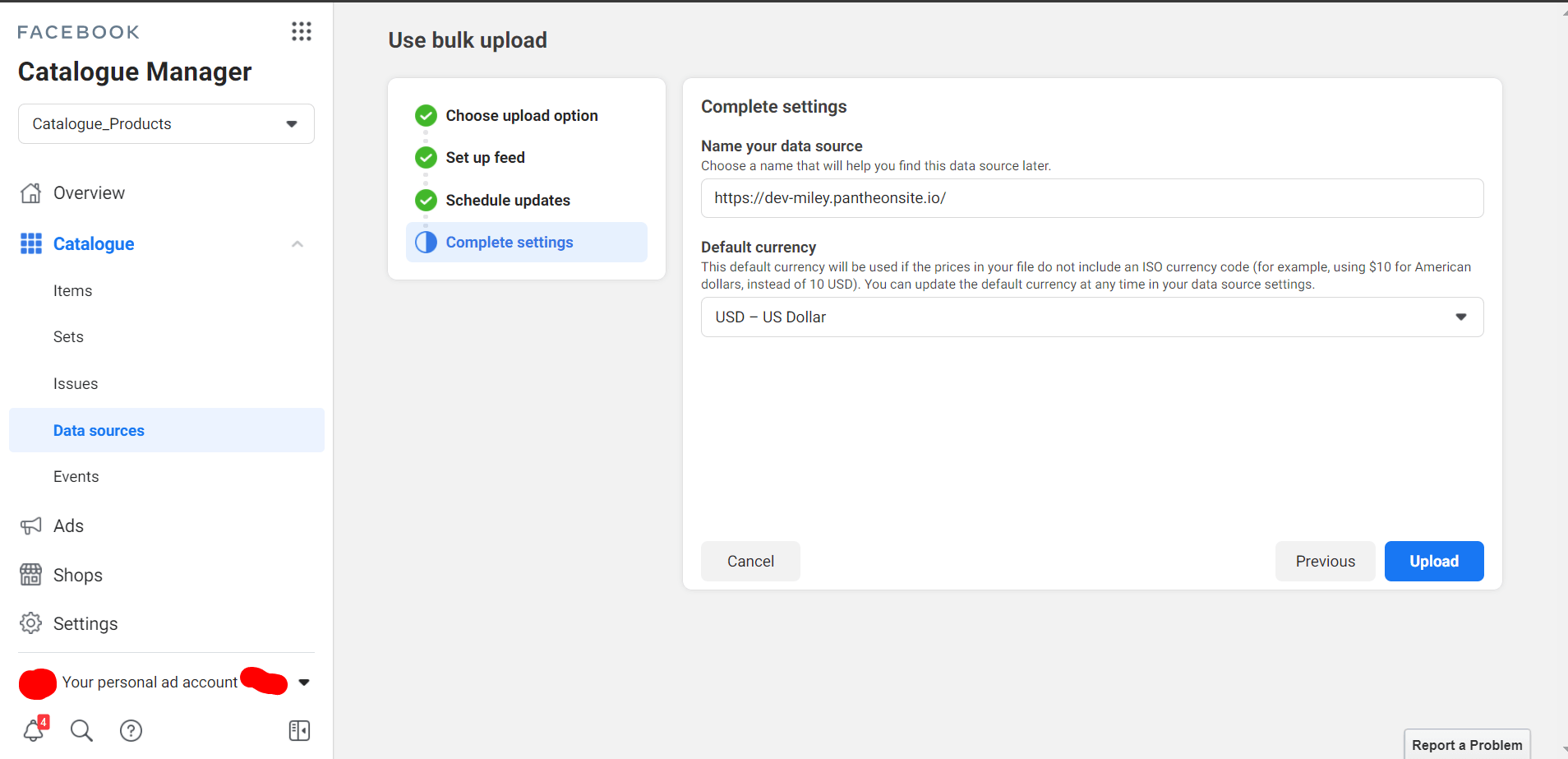Open the Catalogue_Products selector dropdown
This screenshot has width=1568, height=759.
click(166, 124)
